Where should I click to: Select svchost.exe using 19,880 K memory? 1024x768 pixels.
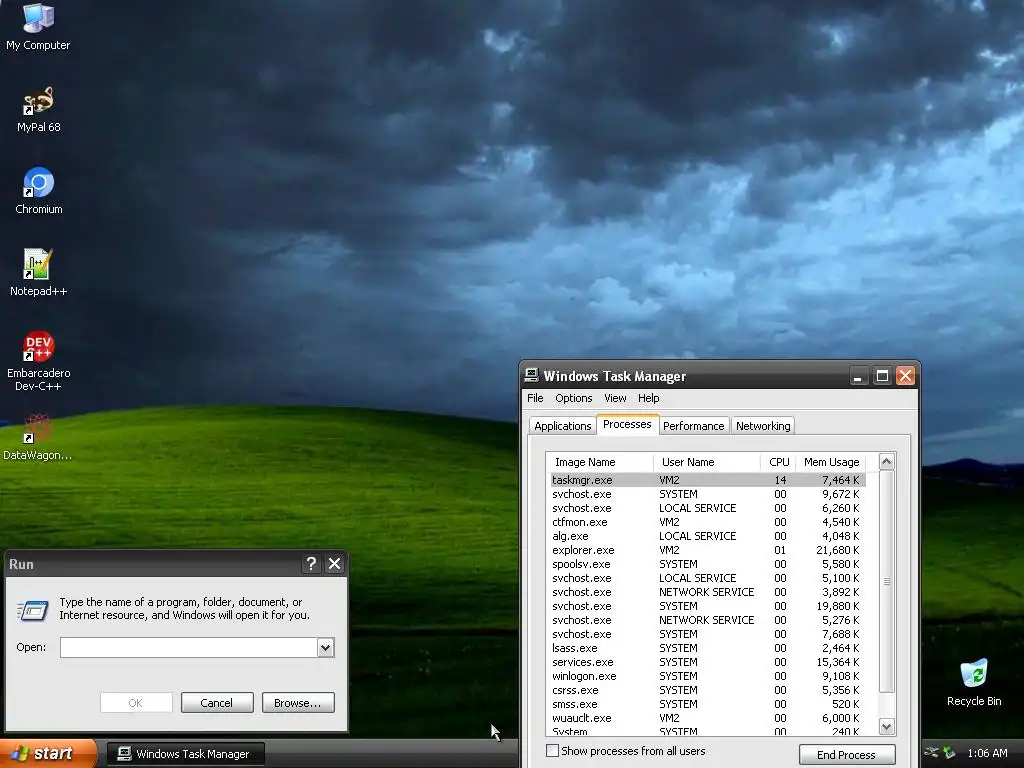[x=708, y=606]
